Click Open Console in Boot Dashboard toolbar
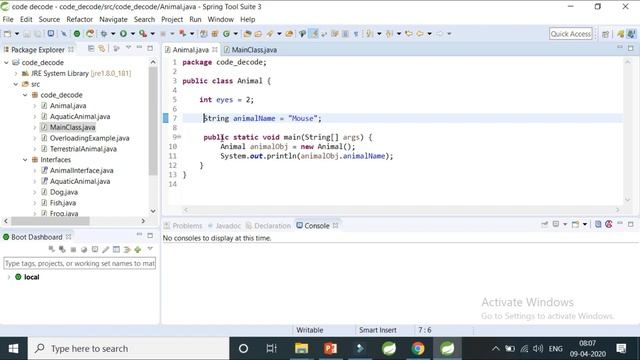The image size is (640, 360). tap(95, 249)
